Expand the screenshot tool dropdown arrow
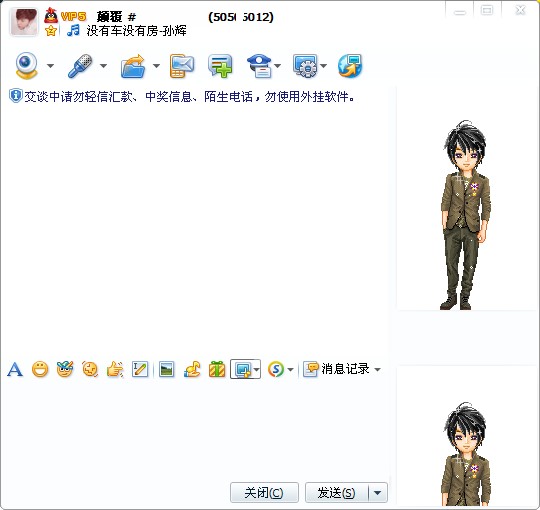 (x=257, y=370)
